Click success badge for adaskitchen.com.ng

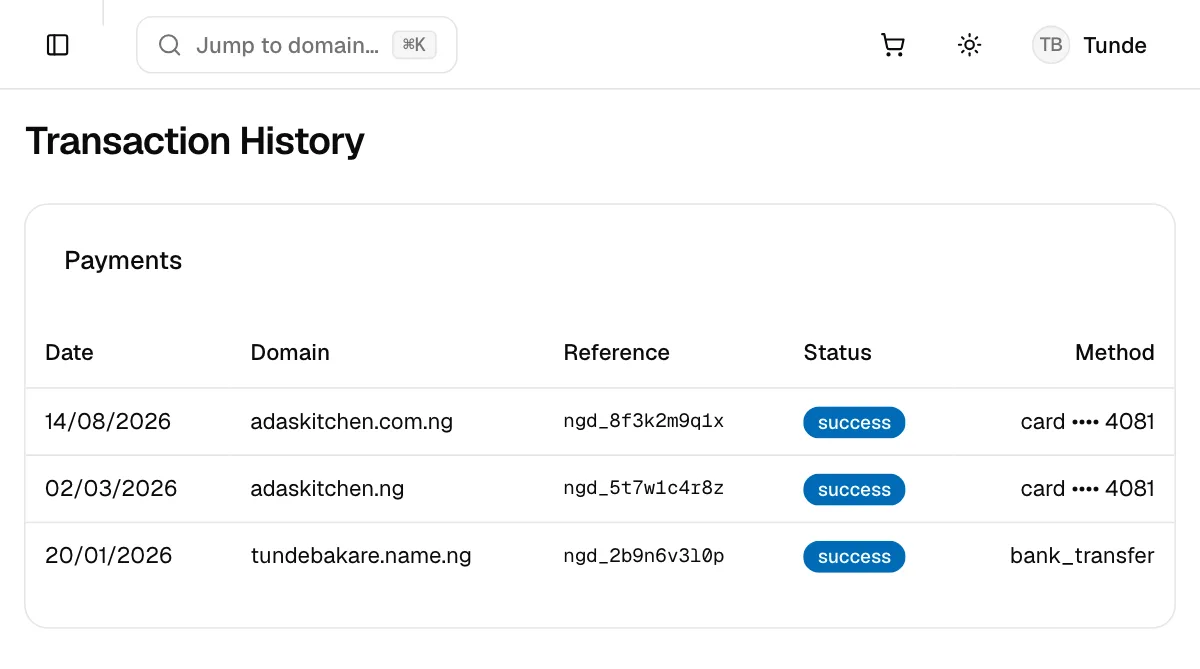(x=854, y=423)
